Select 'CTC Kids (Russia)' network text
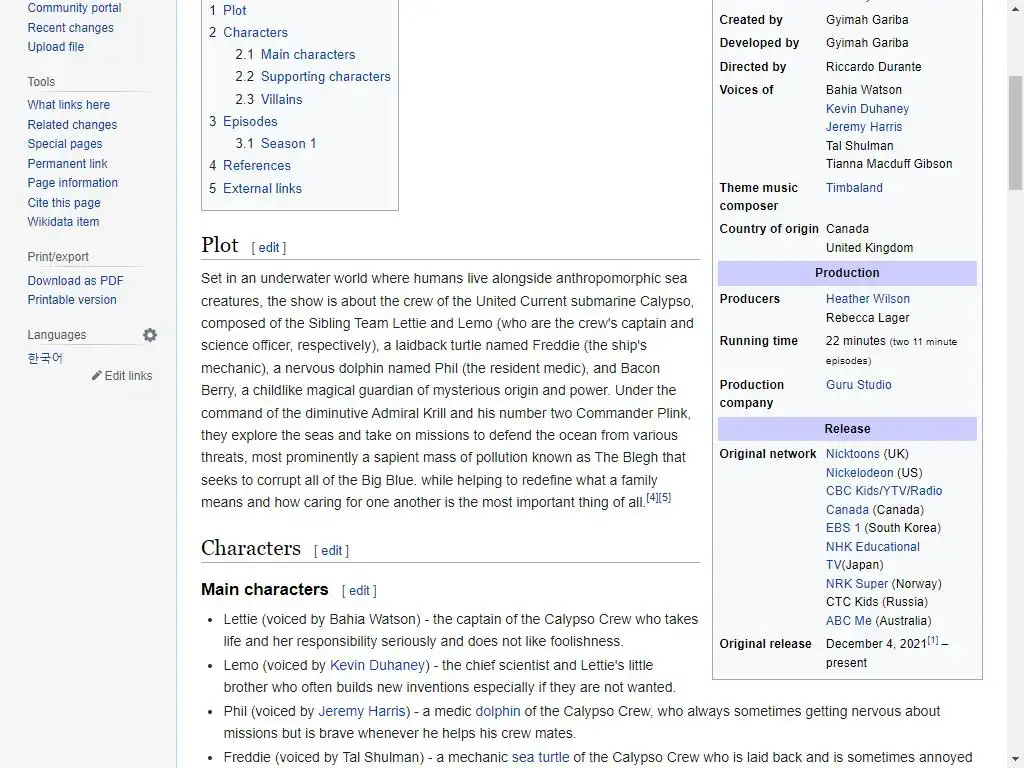Screen dimensions: 1024x768 click(x=876, y=601)
